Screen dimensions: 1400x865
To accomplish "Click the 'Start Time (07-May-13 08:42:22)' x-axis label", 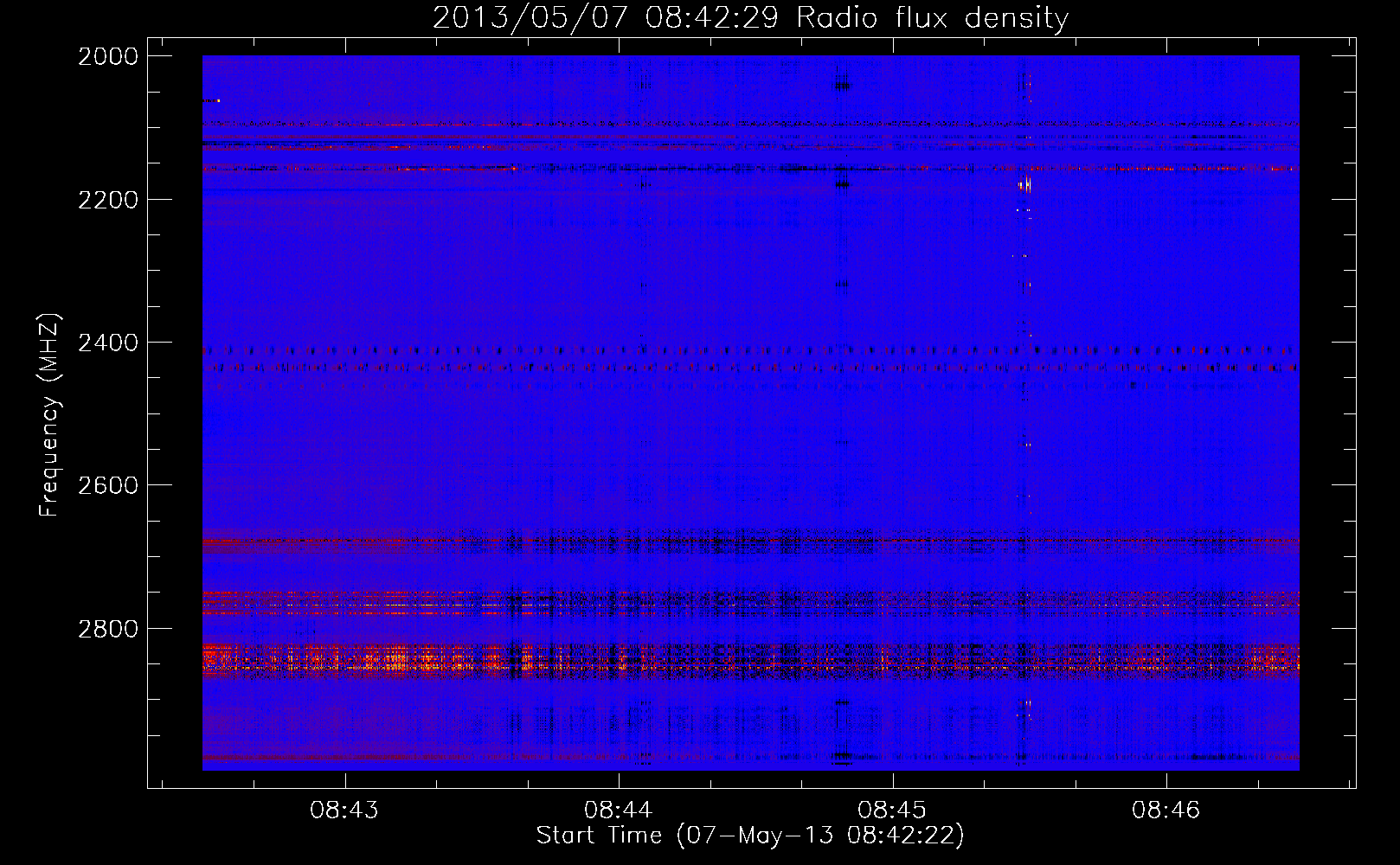I will click(x=750, y=836).
